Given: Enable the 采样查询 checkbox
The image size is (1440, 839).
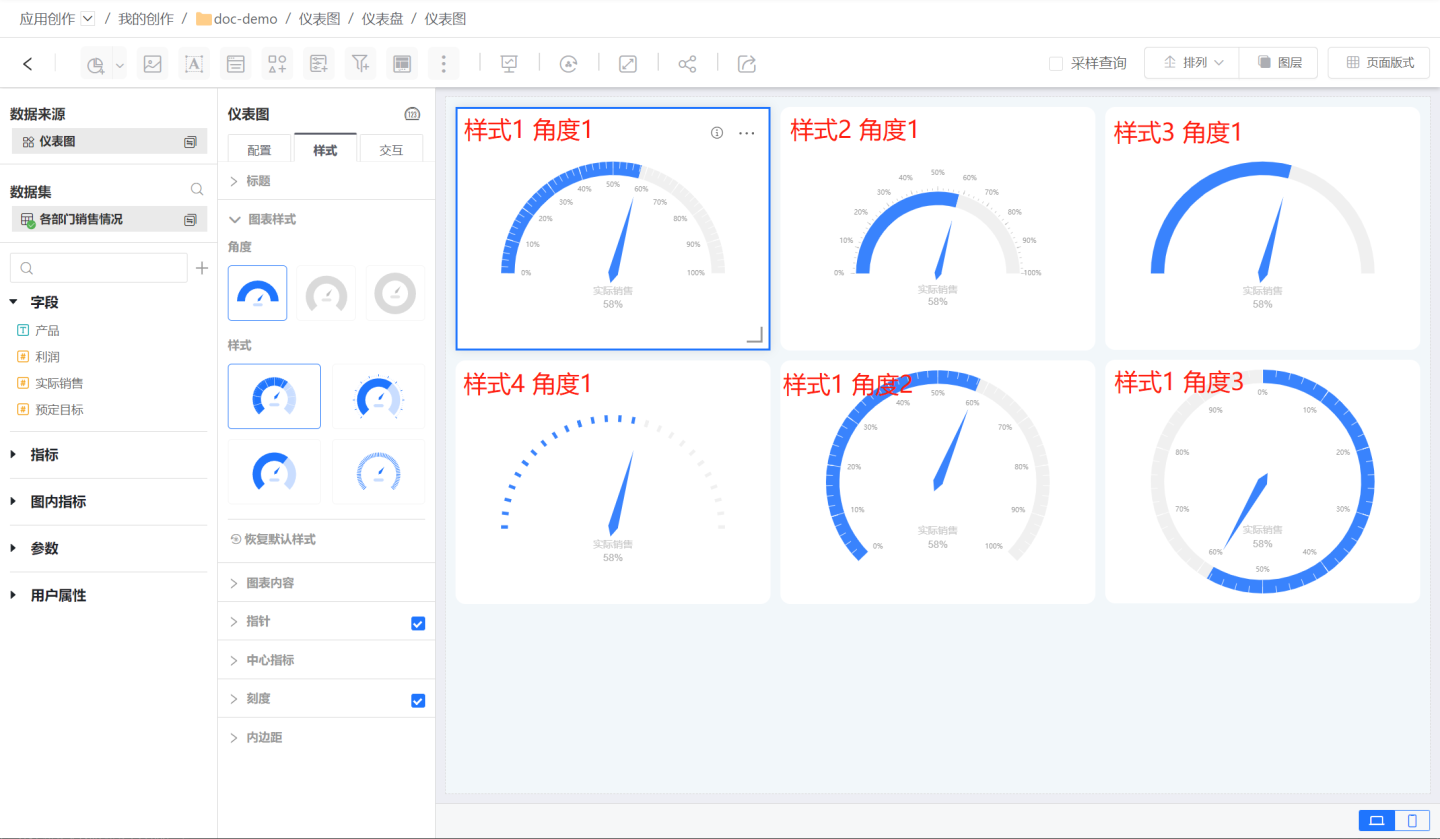Looking at the screenshot, I should [1056, 63].
